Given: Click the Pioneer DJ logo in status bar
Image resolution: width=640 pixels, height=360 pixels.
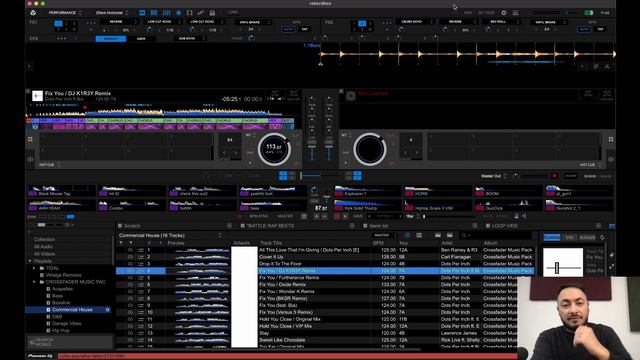Looking at the screenshot, I should [x=40, y=356].
